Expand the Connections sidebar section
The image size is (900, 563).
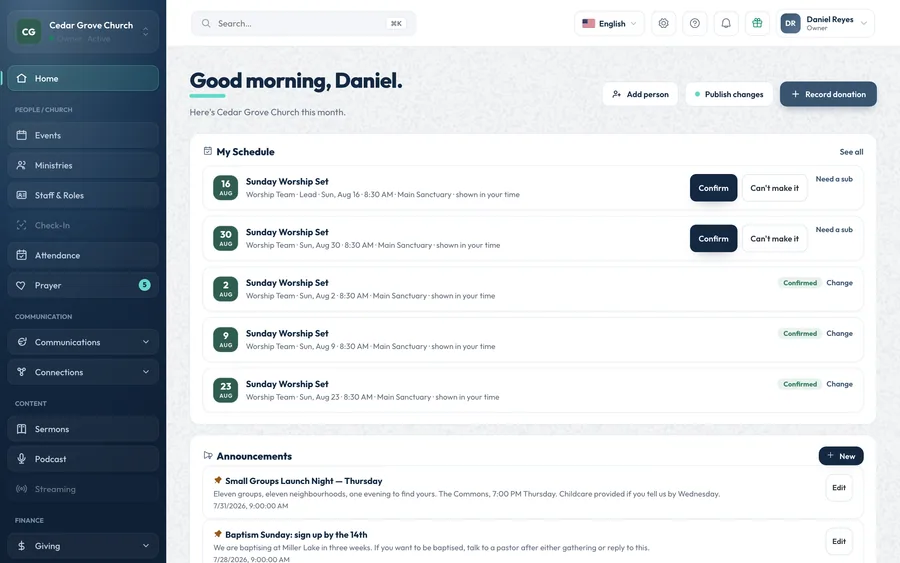(83, 372)
